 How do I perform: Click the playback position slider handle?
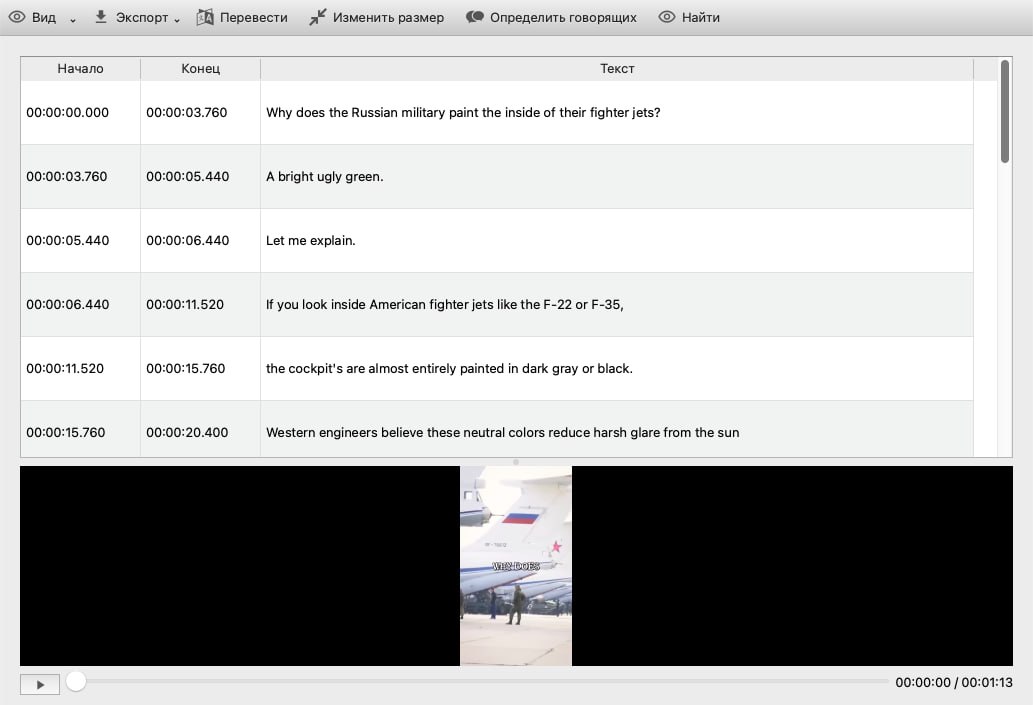[76, 681]
